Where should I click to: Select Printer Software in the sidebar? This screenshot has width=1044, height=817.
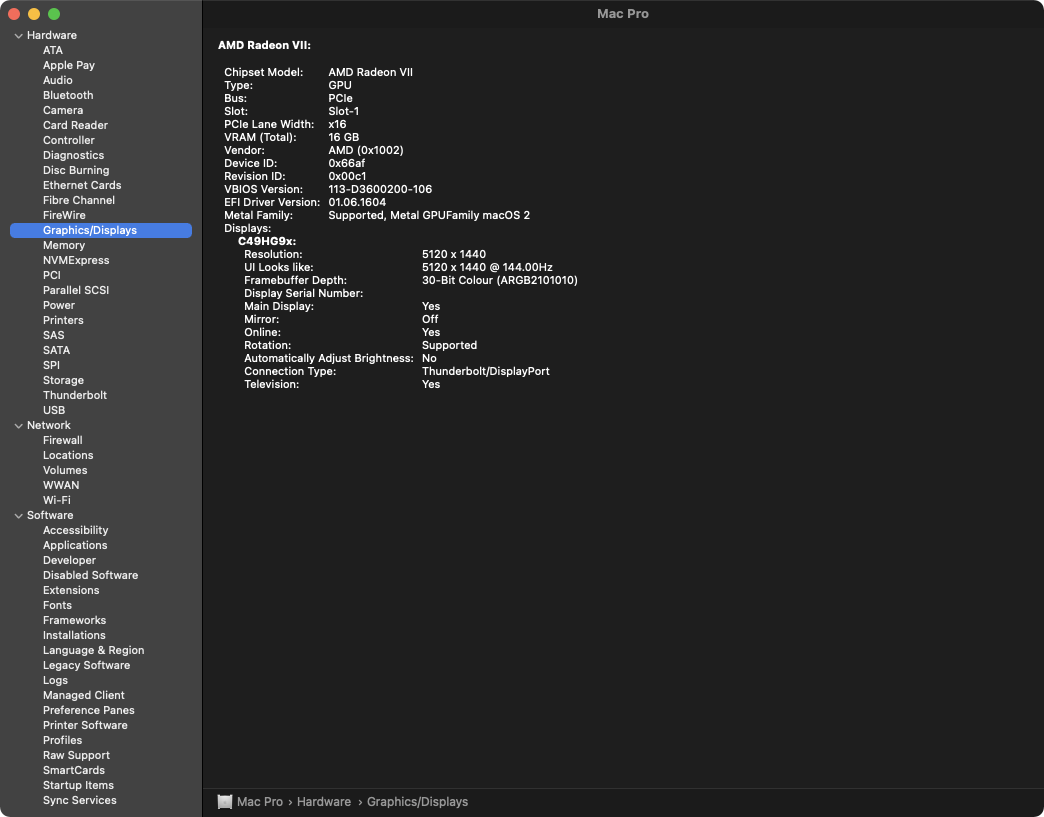tap(85, 725)
